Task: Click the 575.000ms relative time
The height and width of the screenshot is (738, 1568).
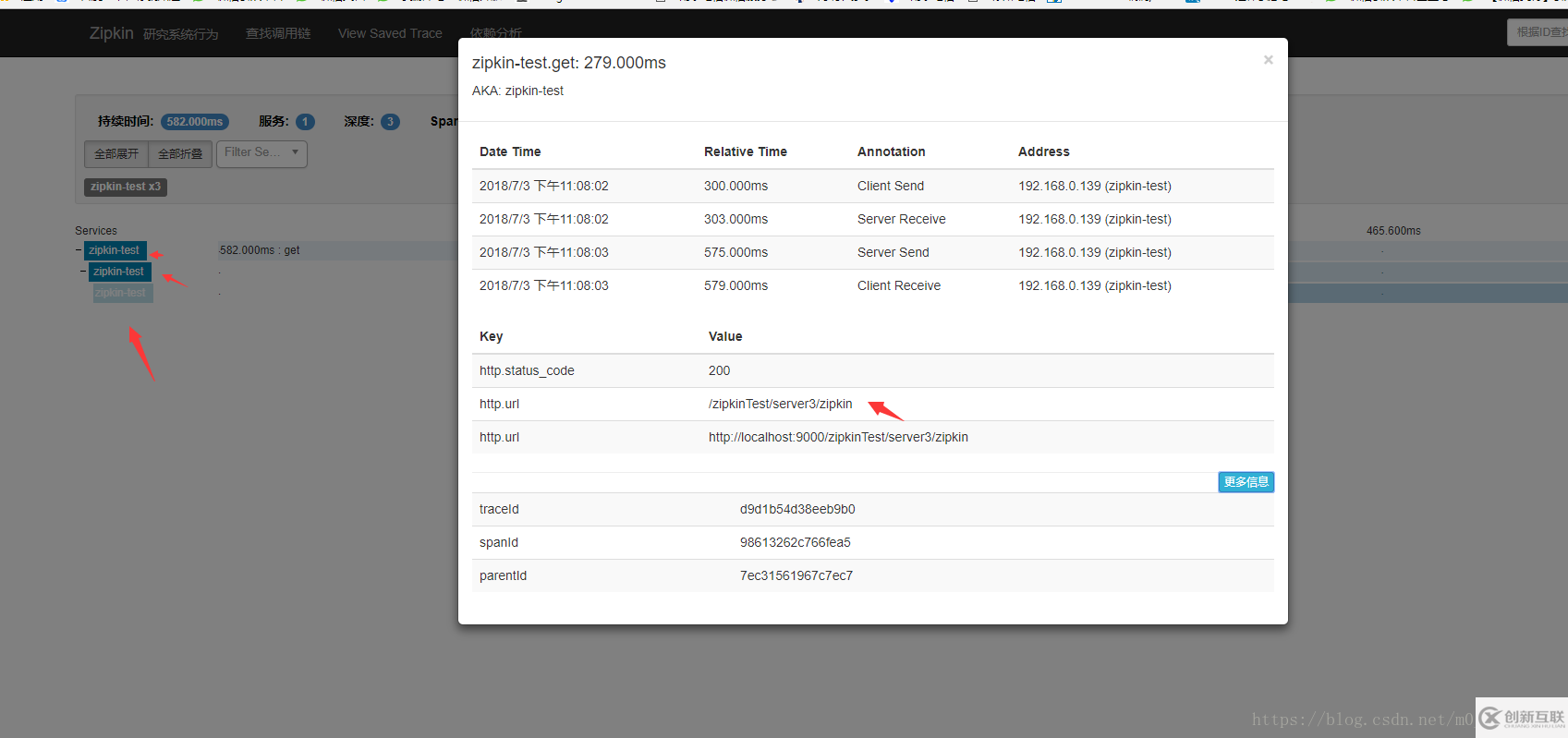Action: tap(735, 252)
